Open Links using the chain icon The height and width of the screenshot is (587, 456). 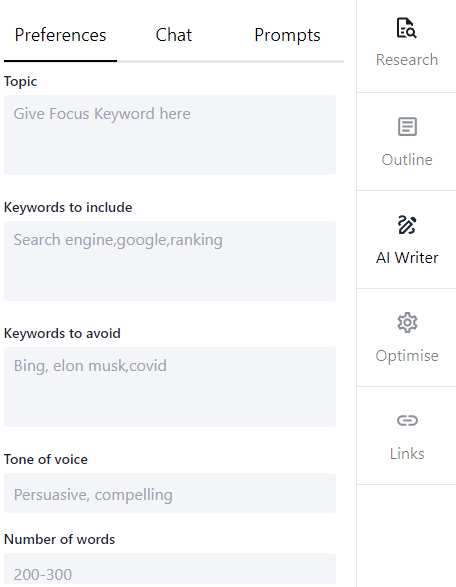[x=407, y=420]
